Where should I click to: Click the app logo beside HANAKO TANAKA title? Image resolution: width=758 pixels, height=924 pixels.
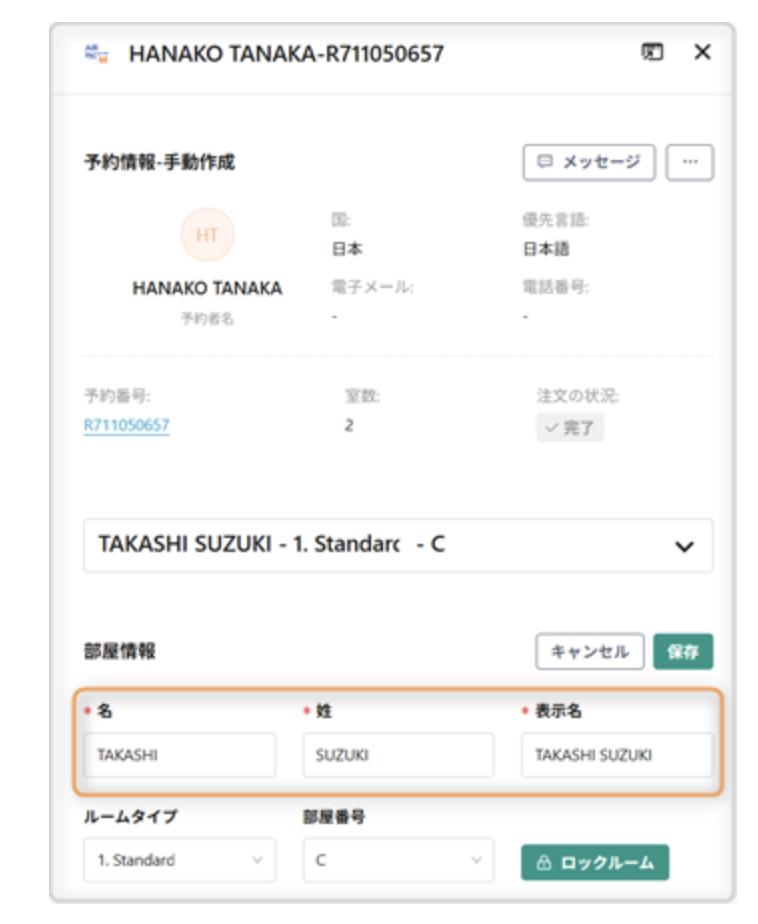tap(97, 53)
